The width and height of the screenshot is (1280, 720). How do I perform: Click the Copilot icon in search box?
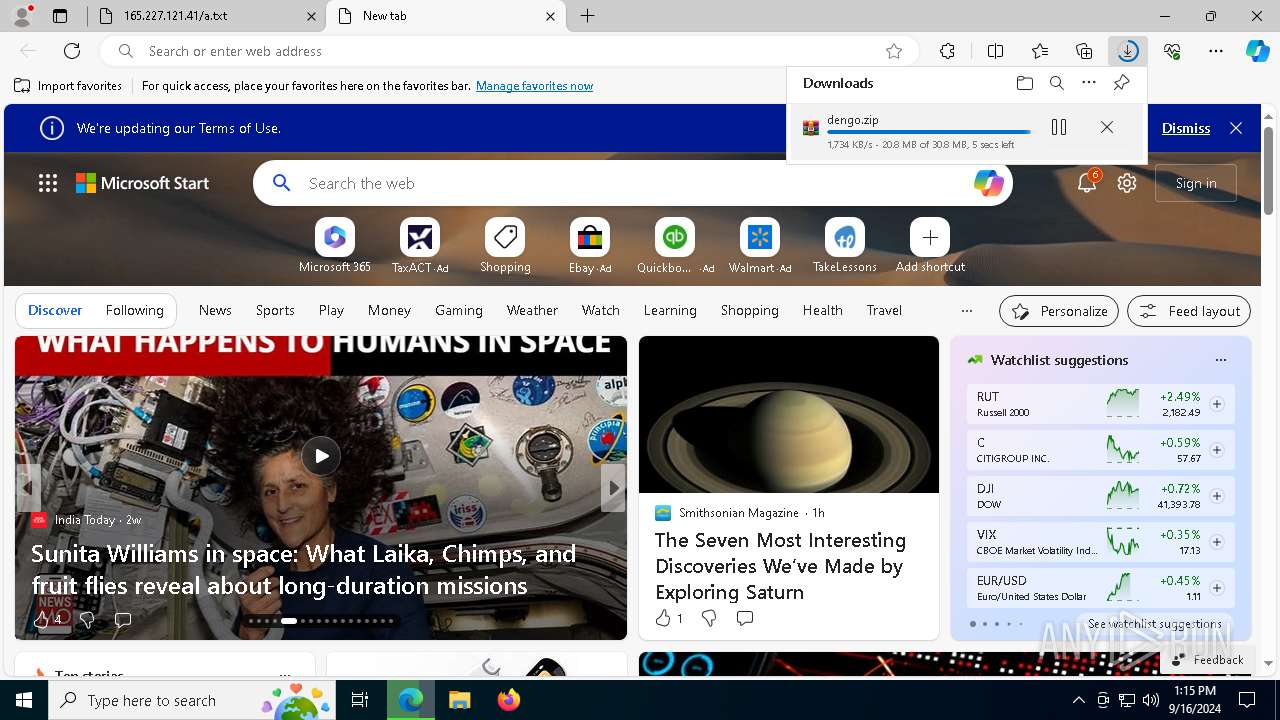point(988,183)
